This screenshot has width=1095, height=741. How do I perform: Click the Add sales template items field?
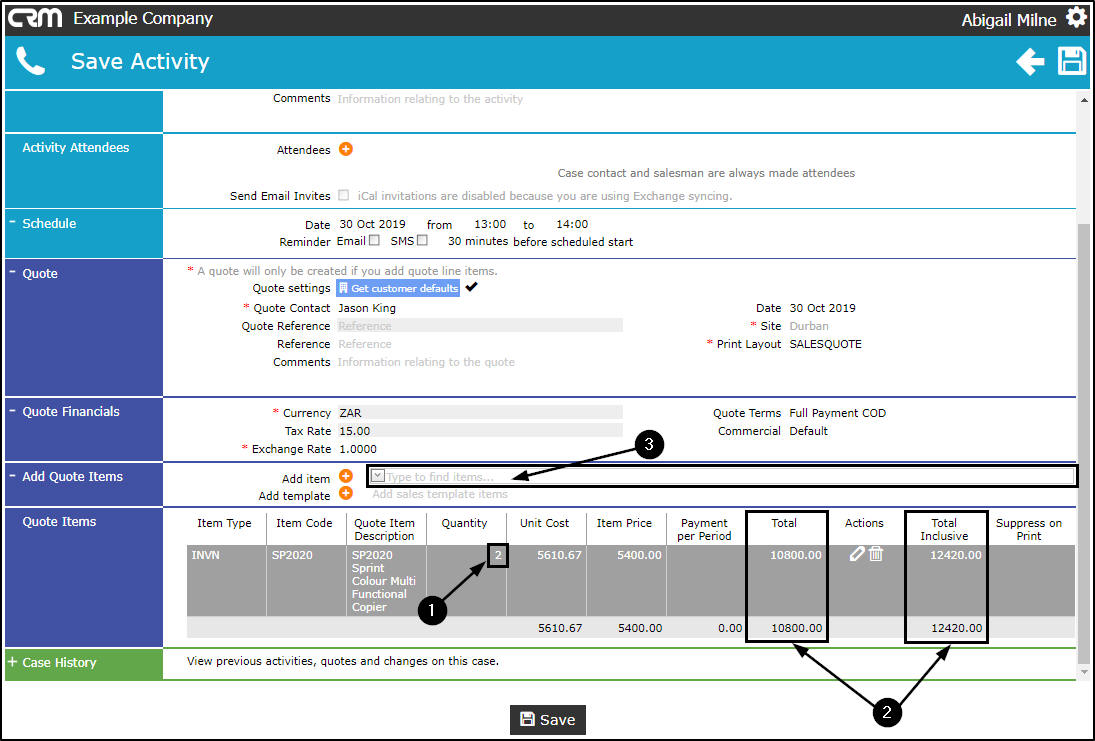(x=440, y=494)
